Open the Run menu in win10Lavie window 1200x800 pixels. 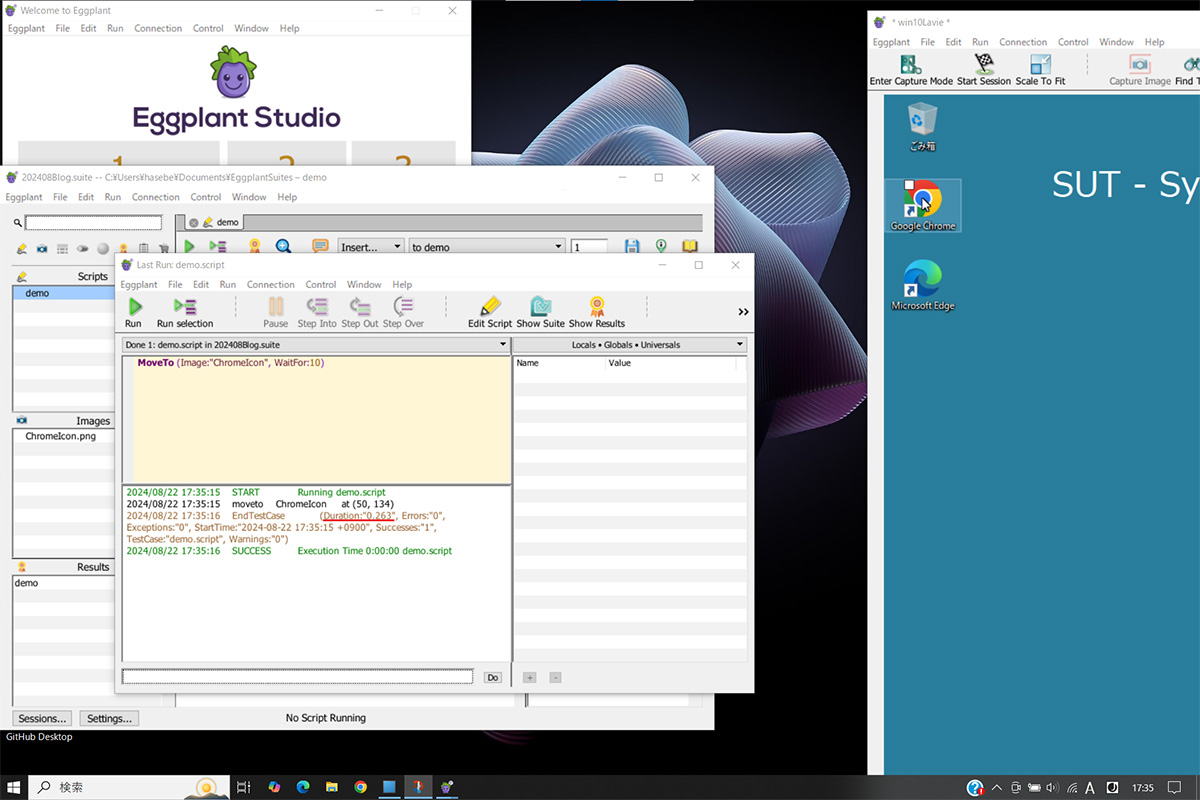tap(980, 42)
